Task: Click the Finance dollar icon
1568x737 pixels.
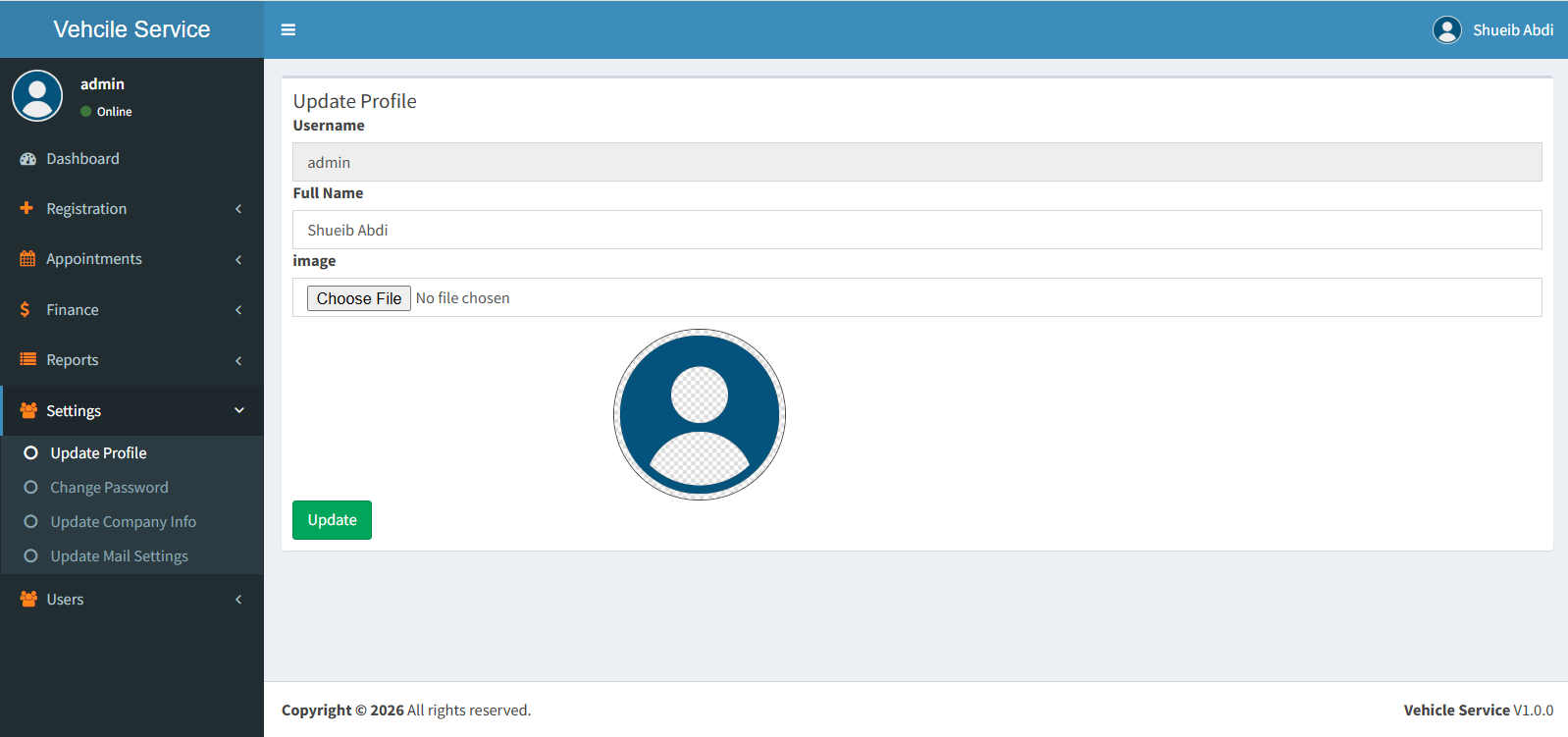Action: click(25, 309)
